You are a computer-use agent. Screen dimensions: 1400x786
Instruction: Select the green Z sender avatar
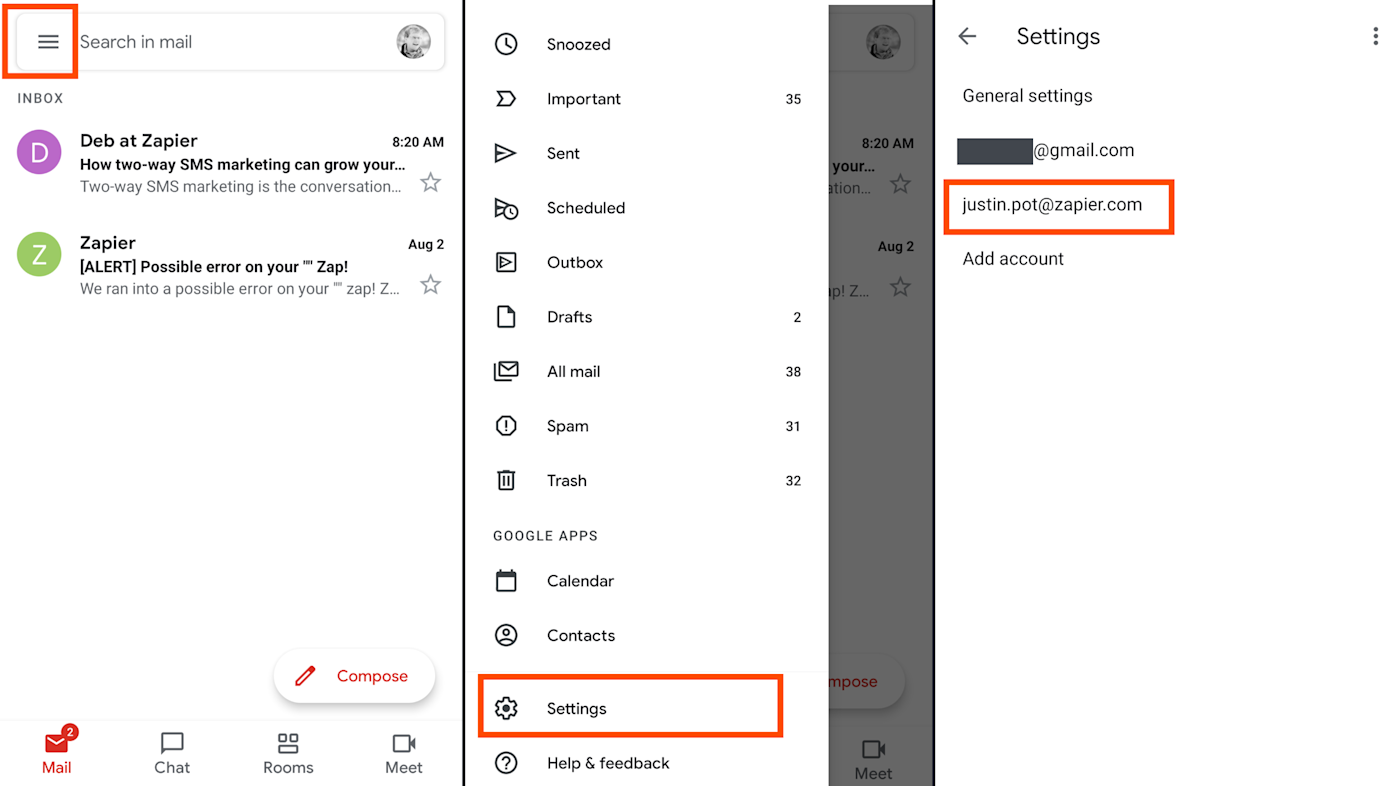click(39, 254)
